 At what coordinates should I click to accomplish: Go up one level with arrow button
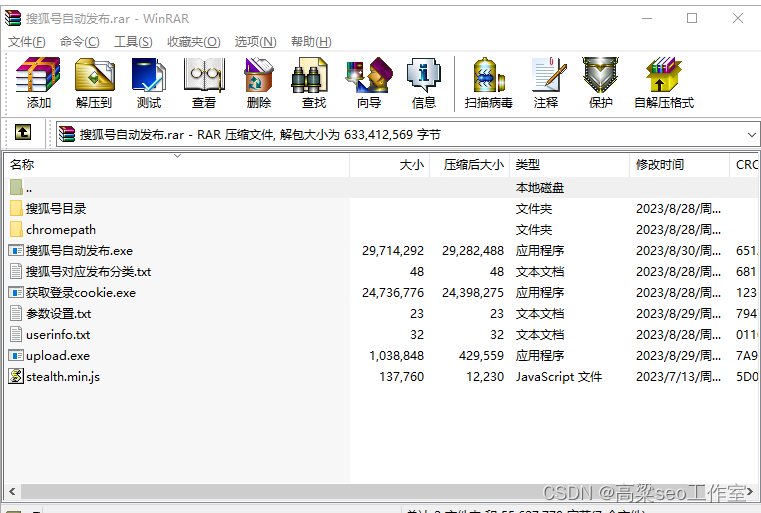[23, 132]
